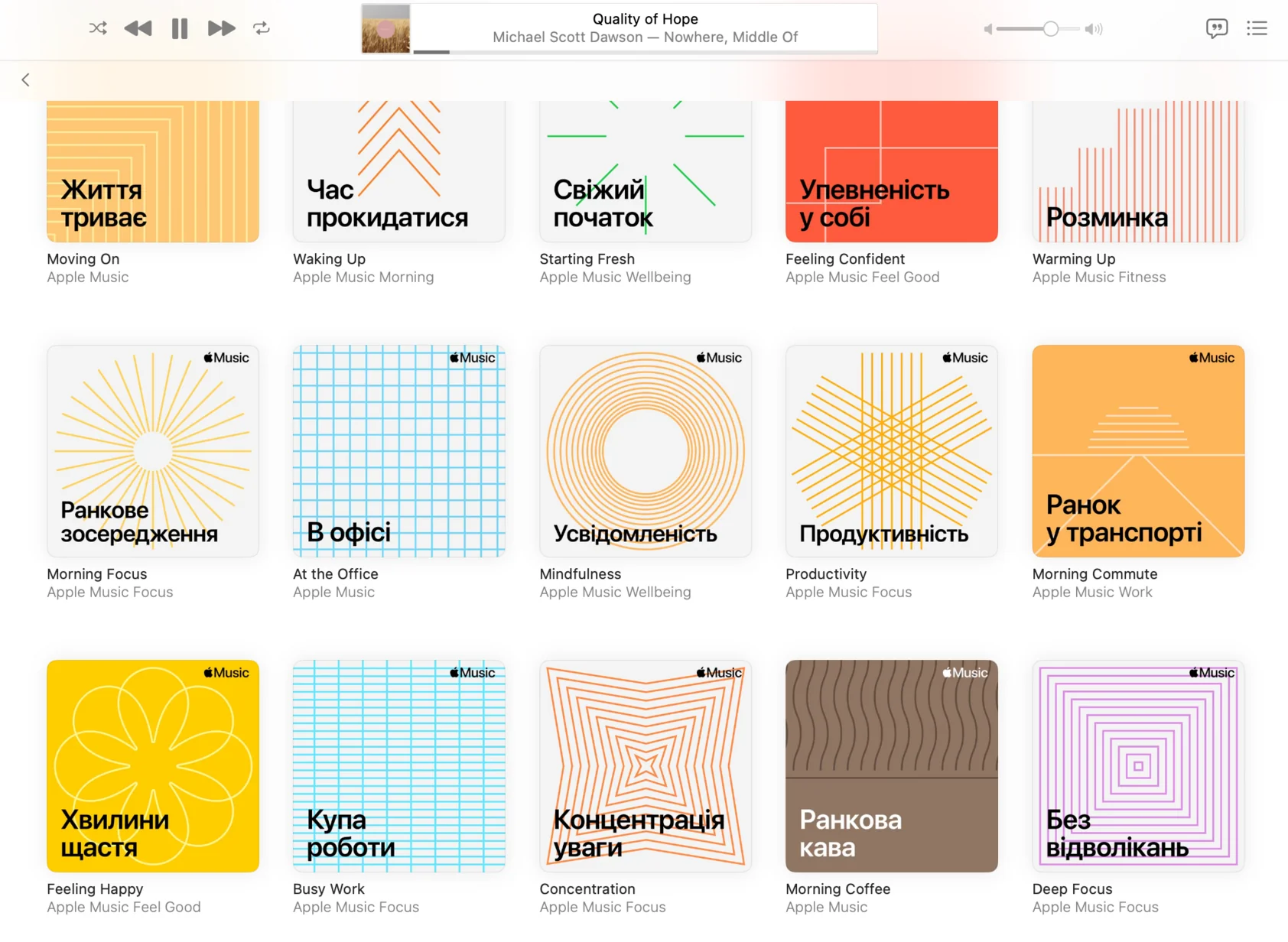
Task: Click the Deep Focus playlist title
Action: click(x=1072, y=889)
